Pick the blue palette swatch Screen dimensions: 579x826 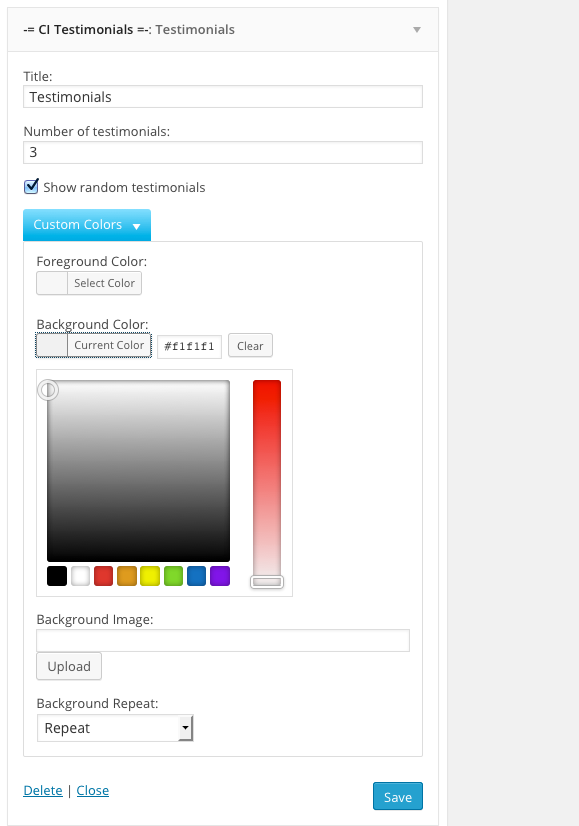[197, 576]
